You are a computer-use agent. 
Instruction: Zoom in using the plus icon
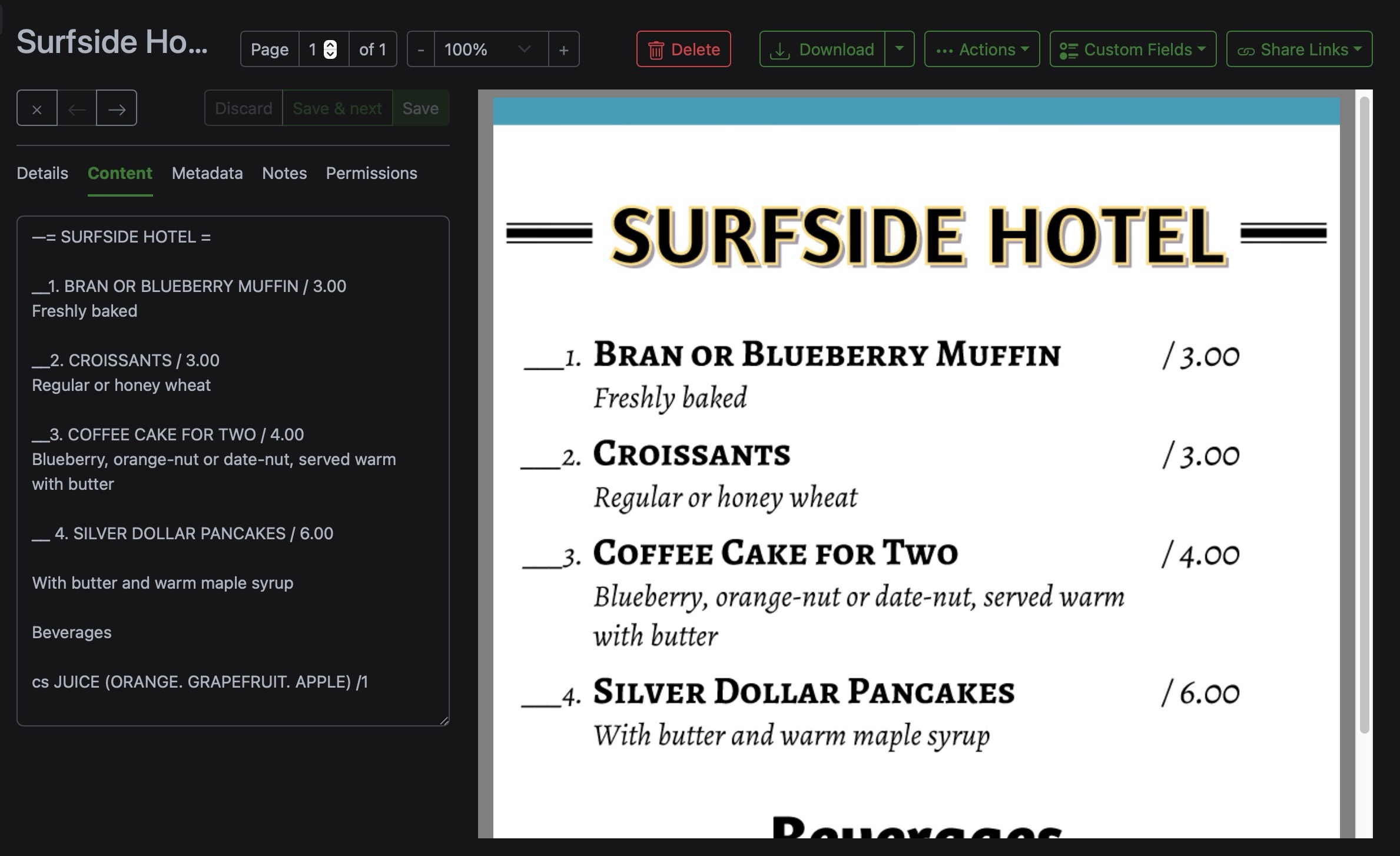(x=563, y=49)
